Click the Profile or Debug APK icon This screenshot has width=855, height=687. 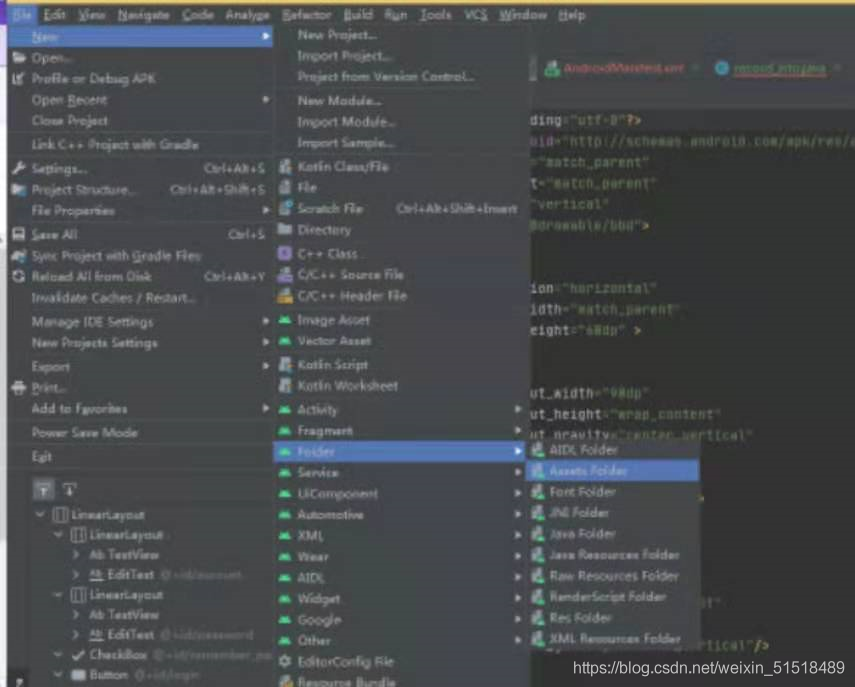click(x=19, y=79)
